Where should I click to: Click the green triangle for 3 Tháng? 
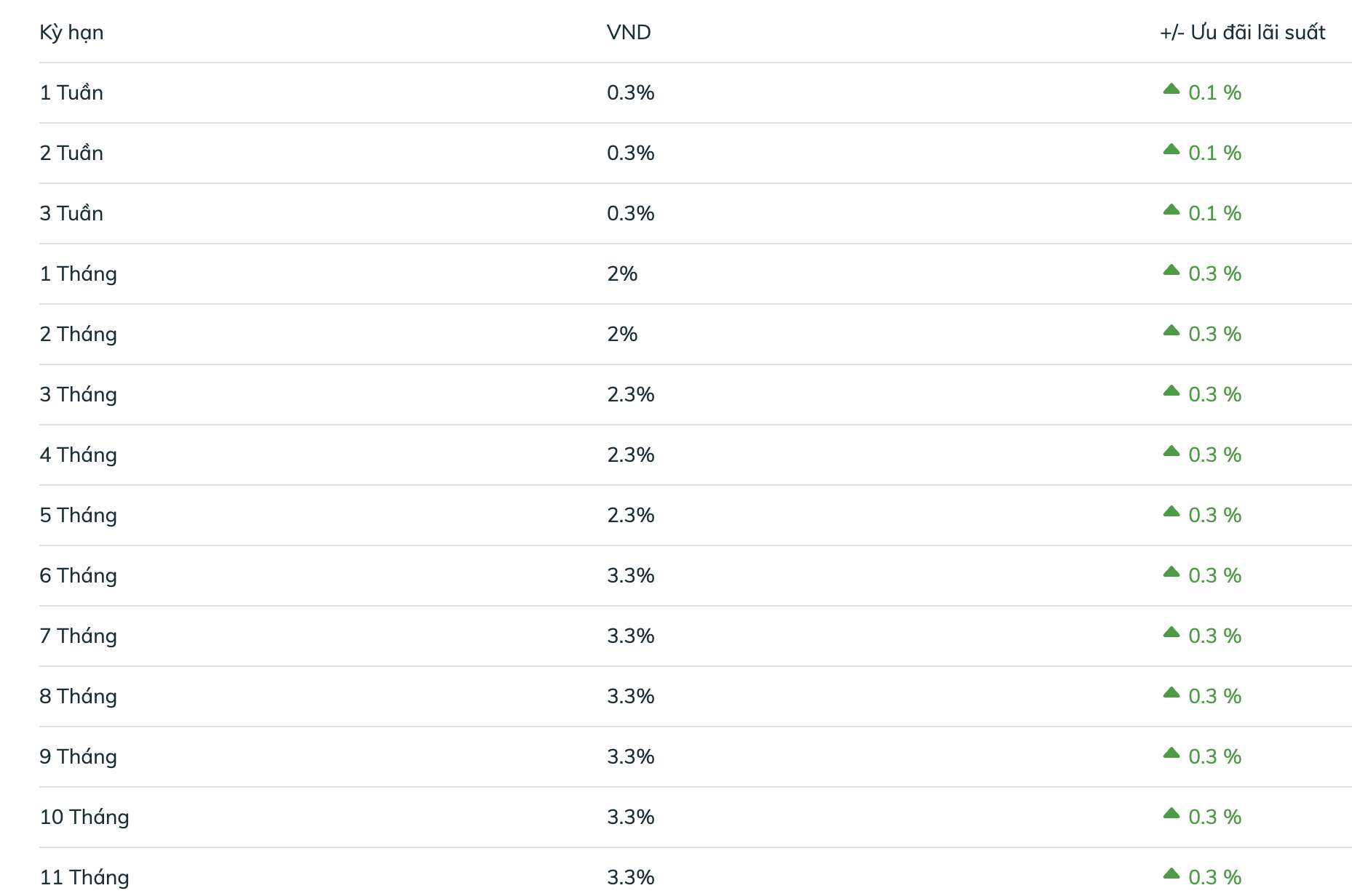tap(1171, 391)
